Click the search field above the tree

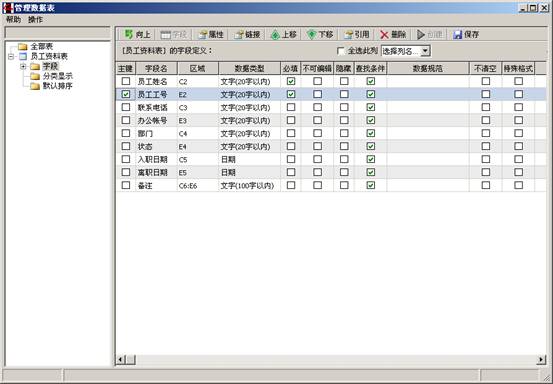click(x=57, y=33)
